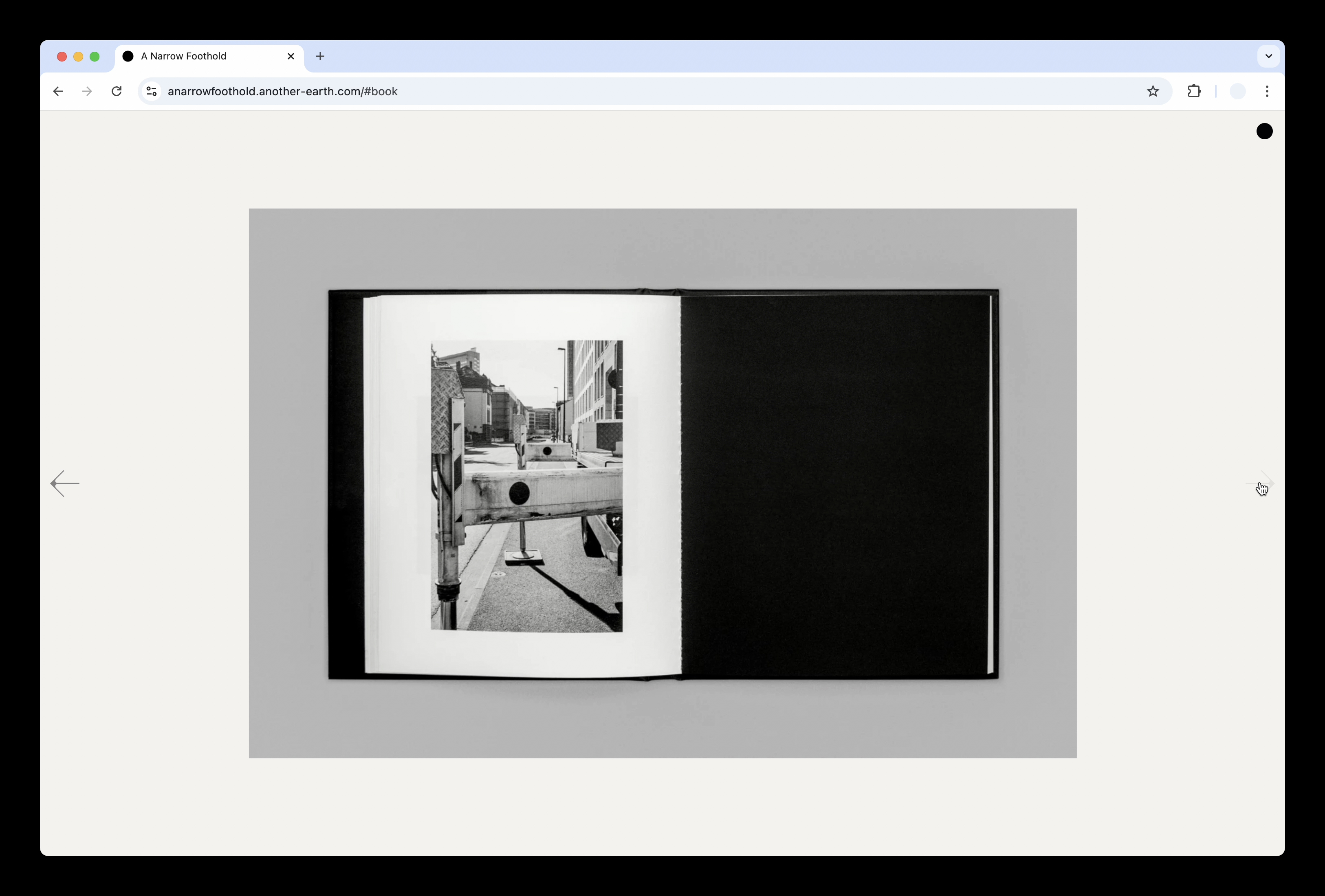This screenshot has height=896, width=1325.
Task: Open a new tab with plus button
Action: coord(320,56)
